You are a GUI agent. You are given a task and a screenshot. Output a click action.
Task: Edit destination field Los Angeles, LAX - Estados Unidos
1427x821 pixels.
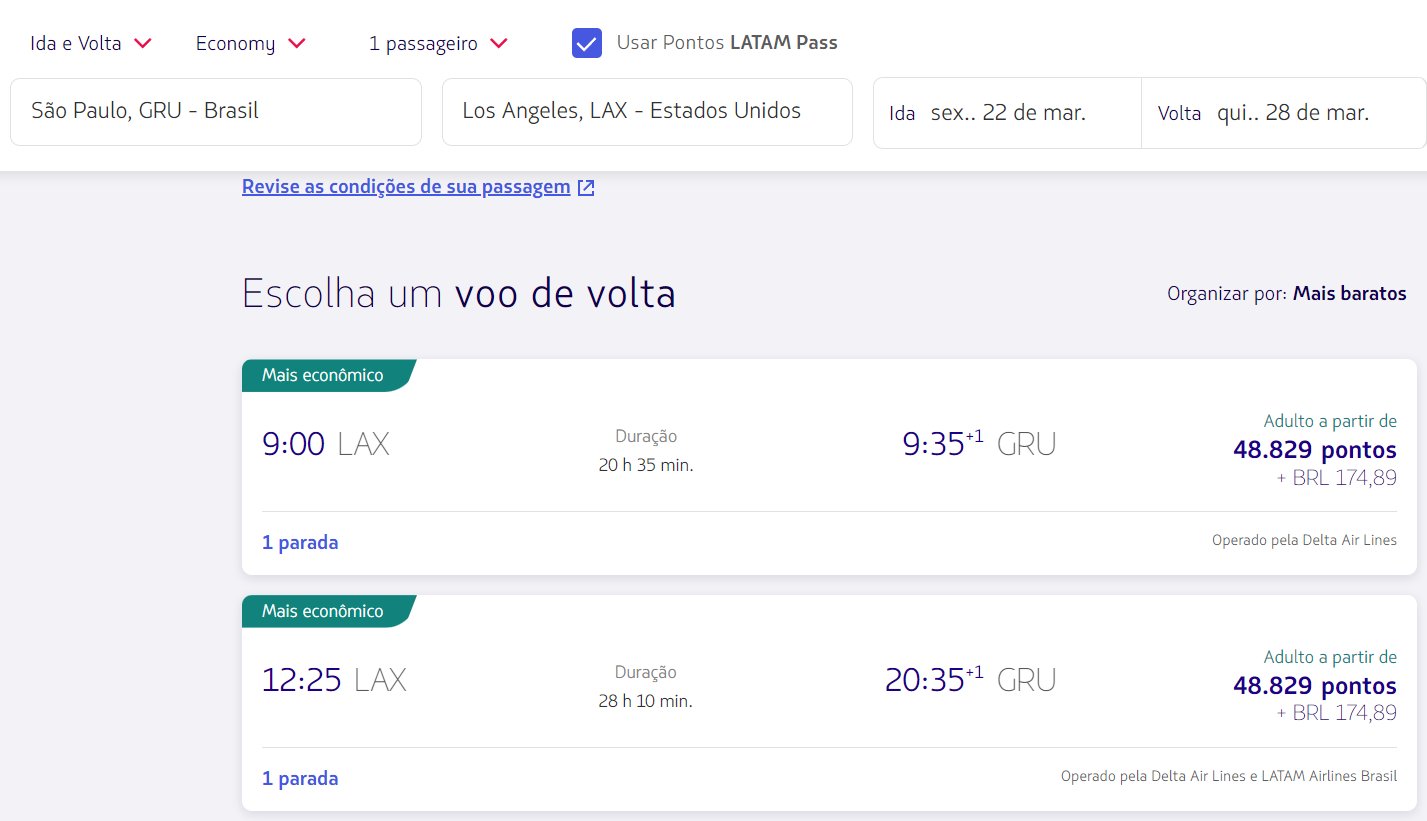pyautogui.click(x=647, y=112)
